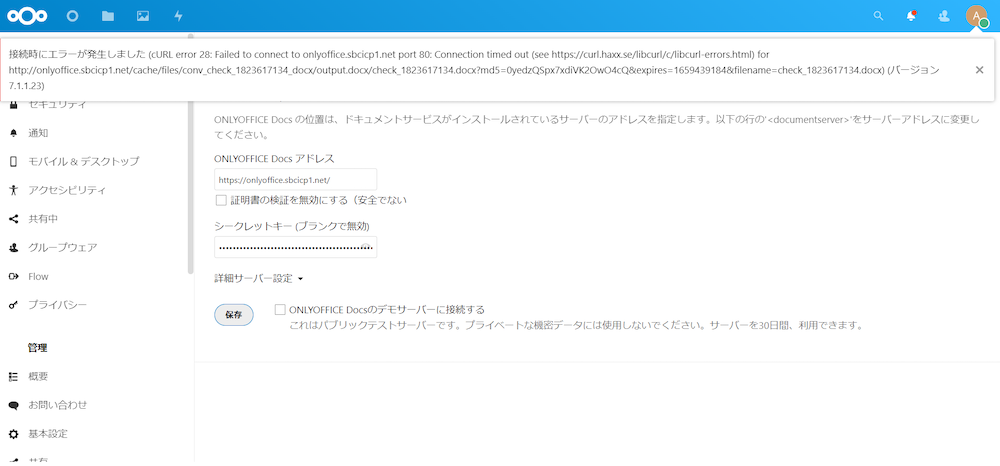Click the シークレットキー password field
This screenshot has width=1000, height=466.
click(x=295, y=247)
